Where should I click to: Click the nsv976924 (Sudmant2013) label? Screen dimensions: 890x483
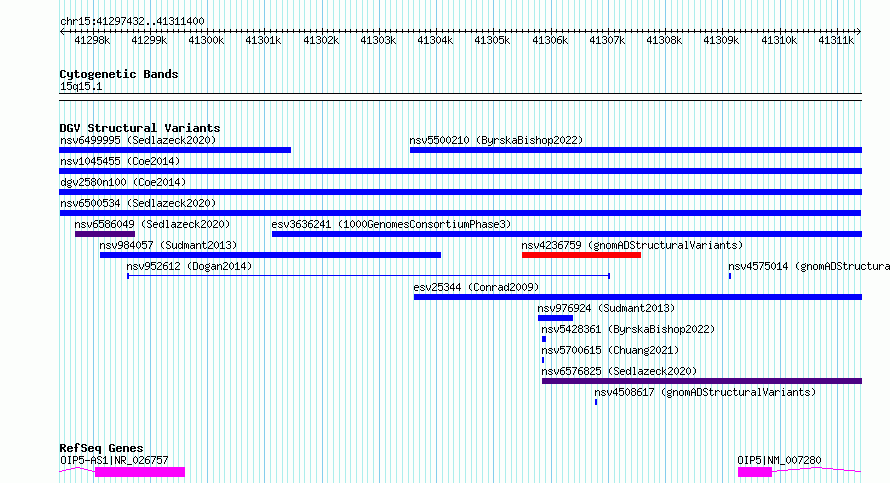(606, 308)
